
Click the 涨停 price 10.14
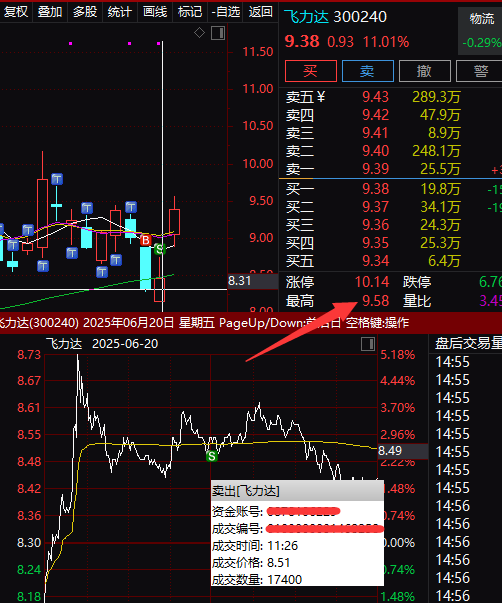[x=372, y=282]
